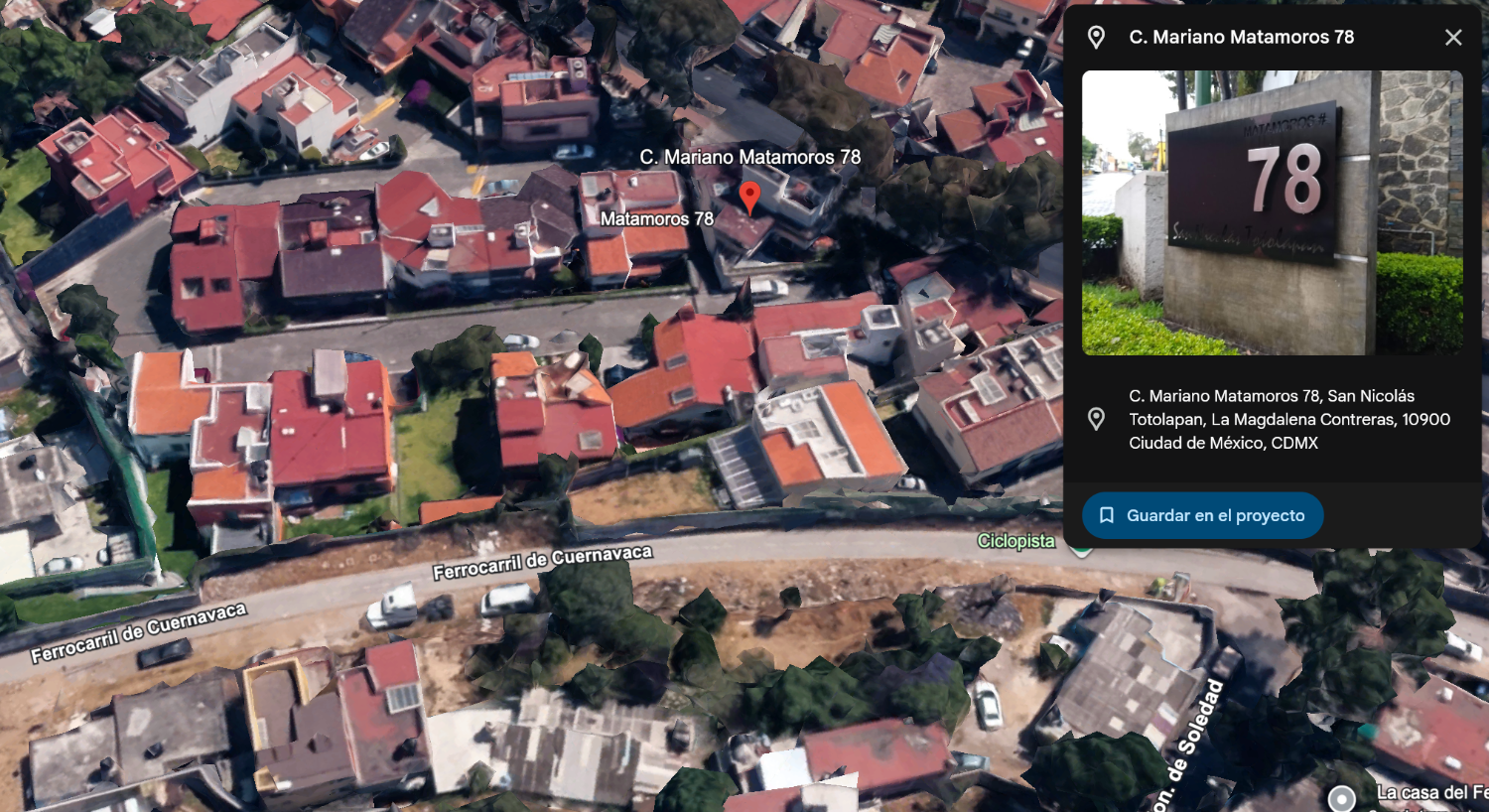Screen dimensions: 1489x812
Task: Open the number 78 street sign photo
Action: pos(1272,212)
